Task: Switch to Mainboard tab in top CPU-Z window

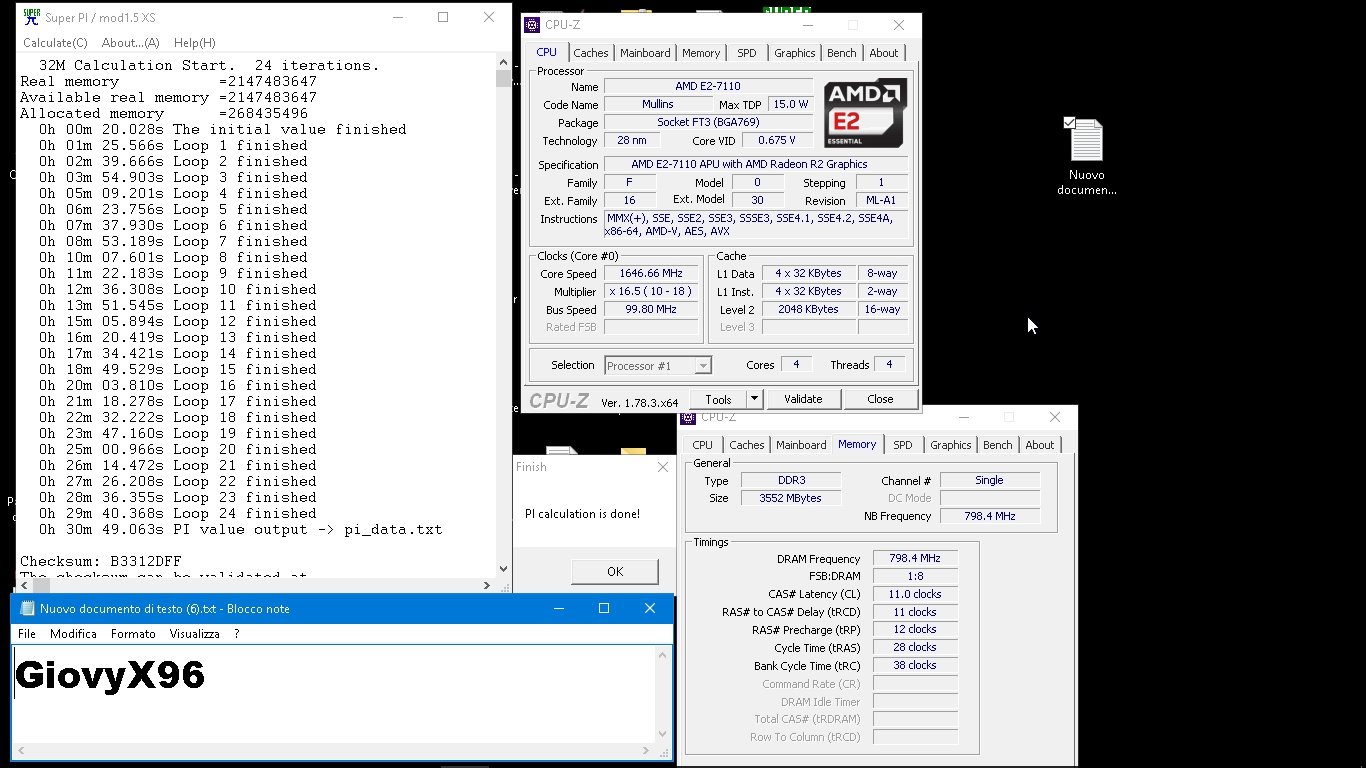Action: pos(645,53)
